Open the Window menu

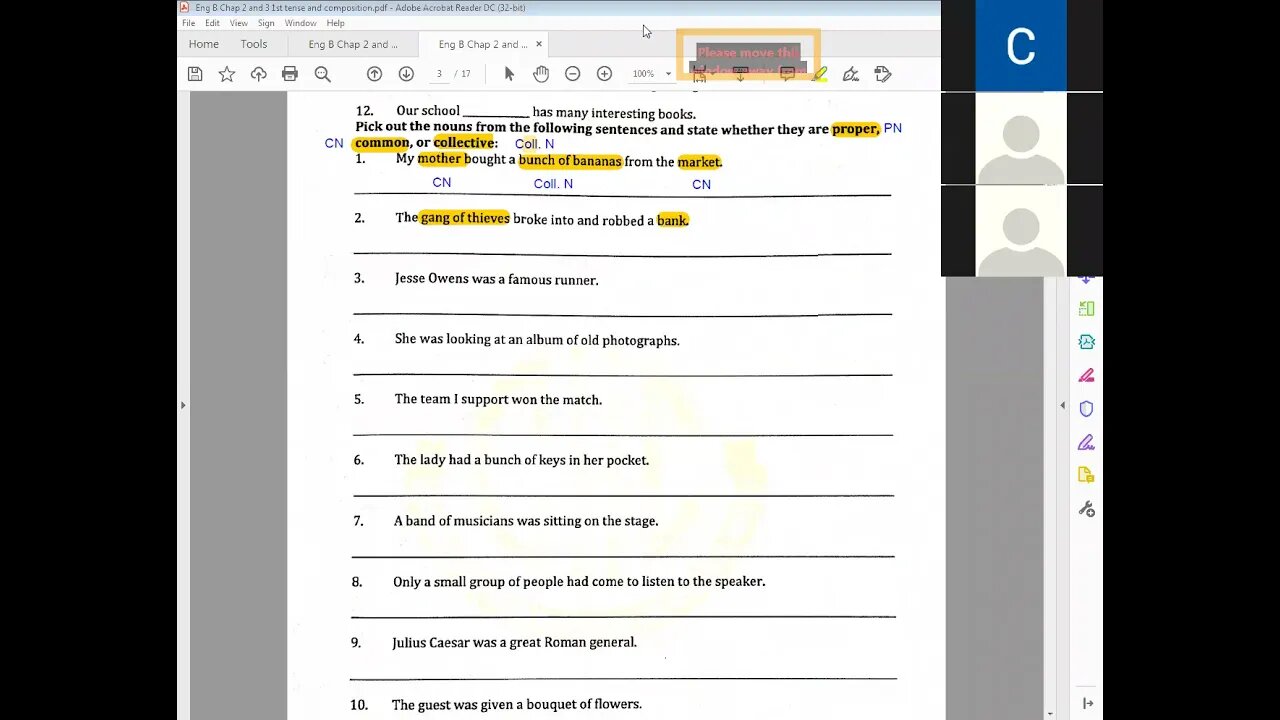click(300, 23)
